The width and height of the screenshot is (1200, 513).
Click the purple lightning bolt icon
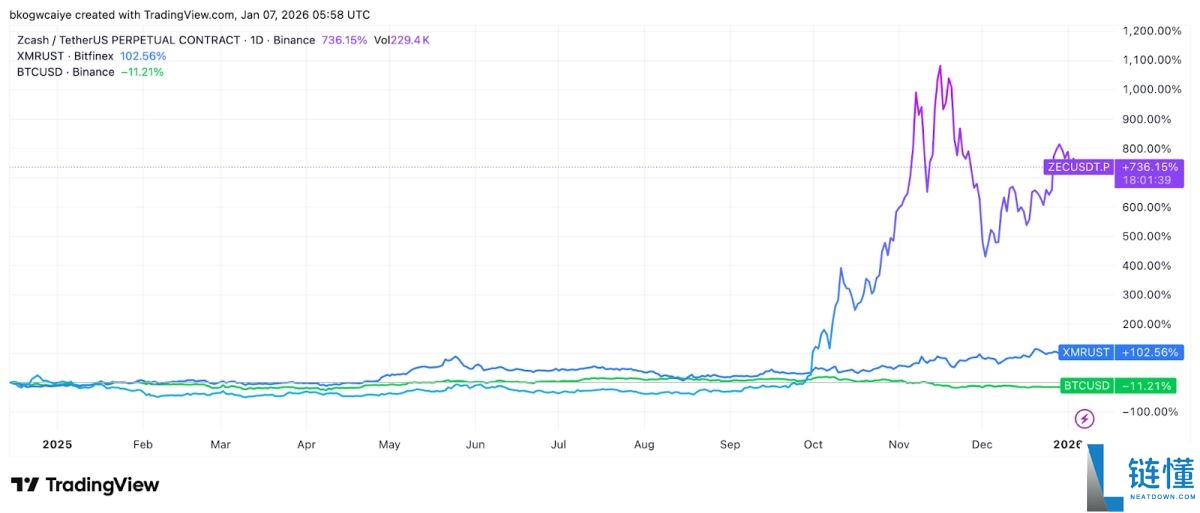1083,418
